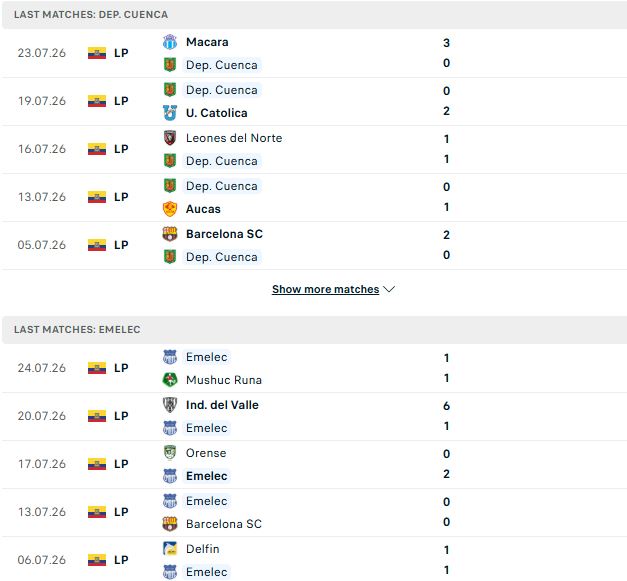Screen dimensions: 627x581
Task: Open the Ind. del Valle team link
Action: pos(222,405)
